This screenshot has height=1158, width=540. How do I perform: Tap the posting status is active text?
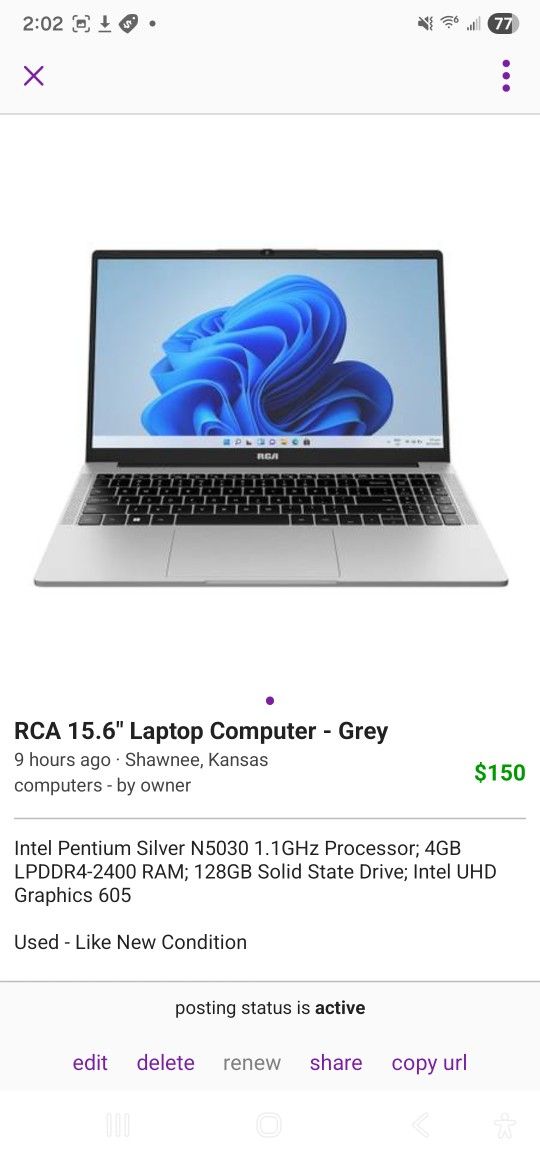(270, 1008)
